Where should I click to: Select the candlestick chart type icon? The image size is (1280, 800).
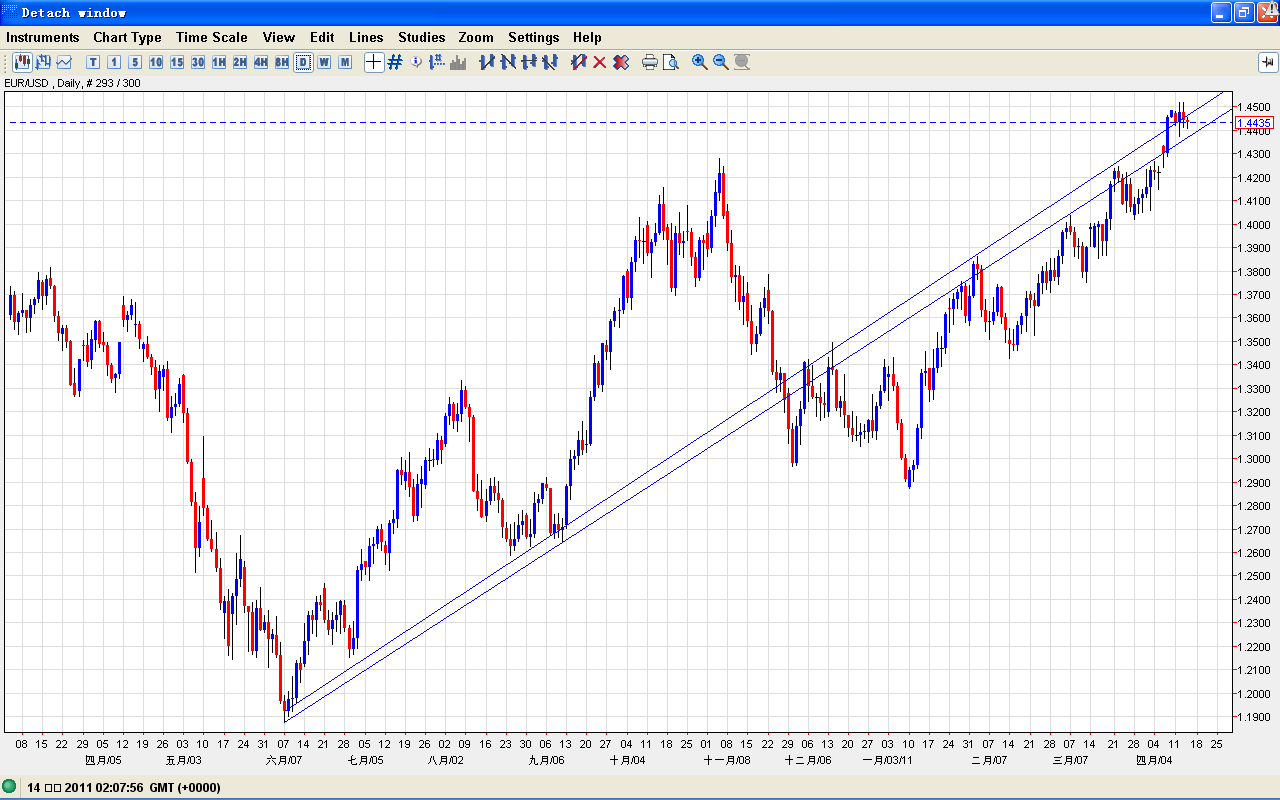22,62
